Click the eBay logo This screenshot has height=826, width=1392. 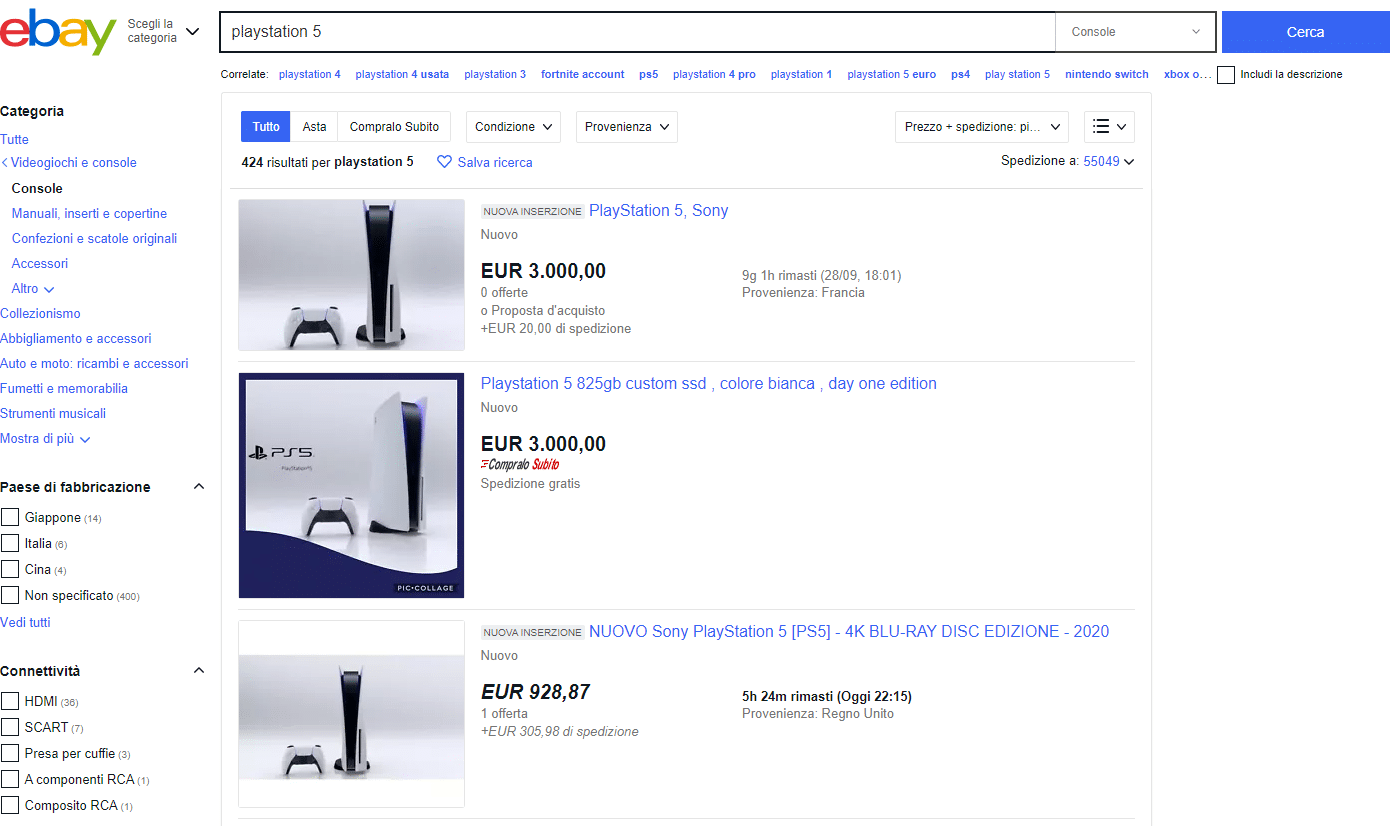pyautogui.click(x=58, y=32)
